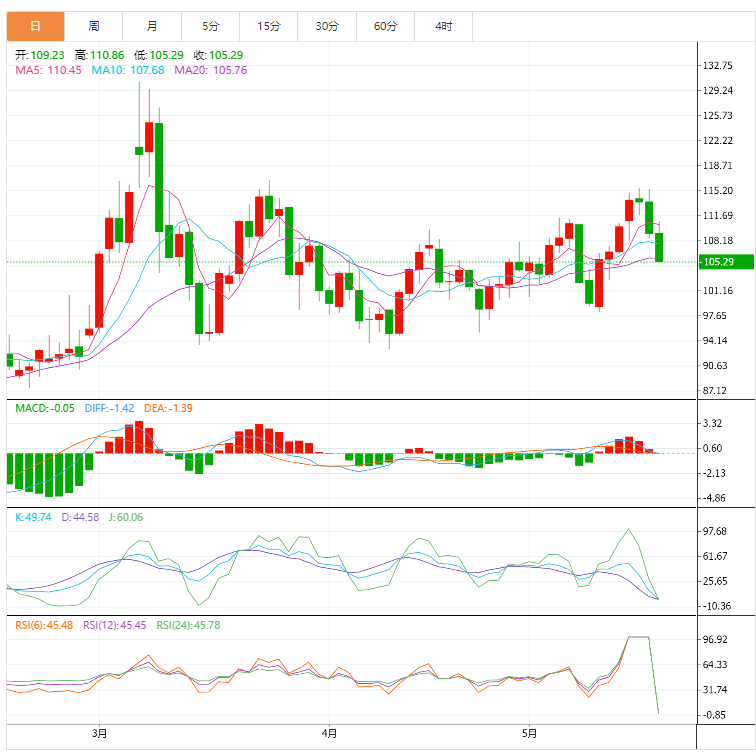Image resolution: width=756 pixels, height=752 pixels.
Task: Click the -10.36 KDJ axis label
Action: click(x=717, y=606)
